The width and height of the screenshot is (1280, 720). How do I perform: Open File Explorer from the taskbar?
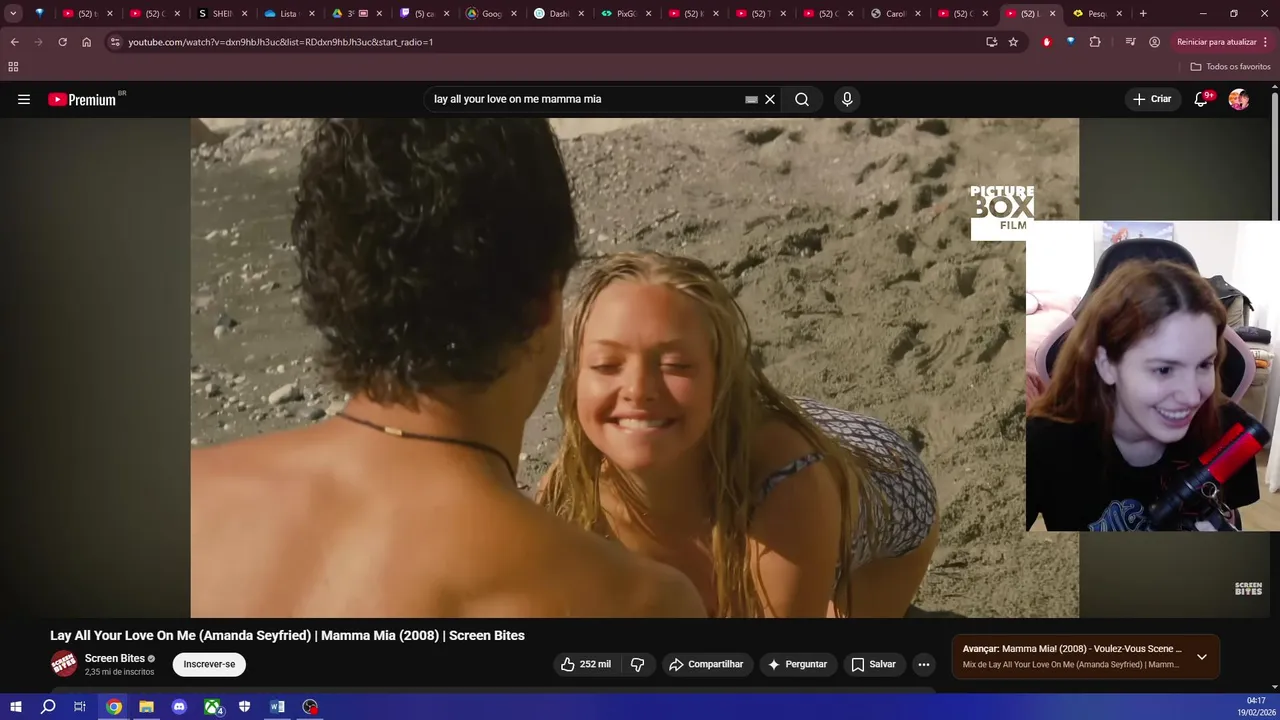pyautogui.click(x=146, y=707)
